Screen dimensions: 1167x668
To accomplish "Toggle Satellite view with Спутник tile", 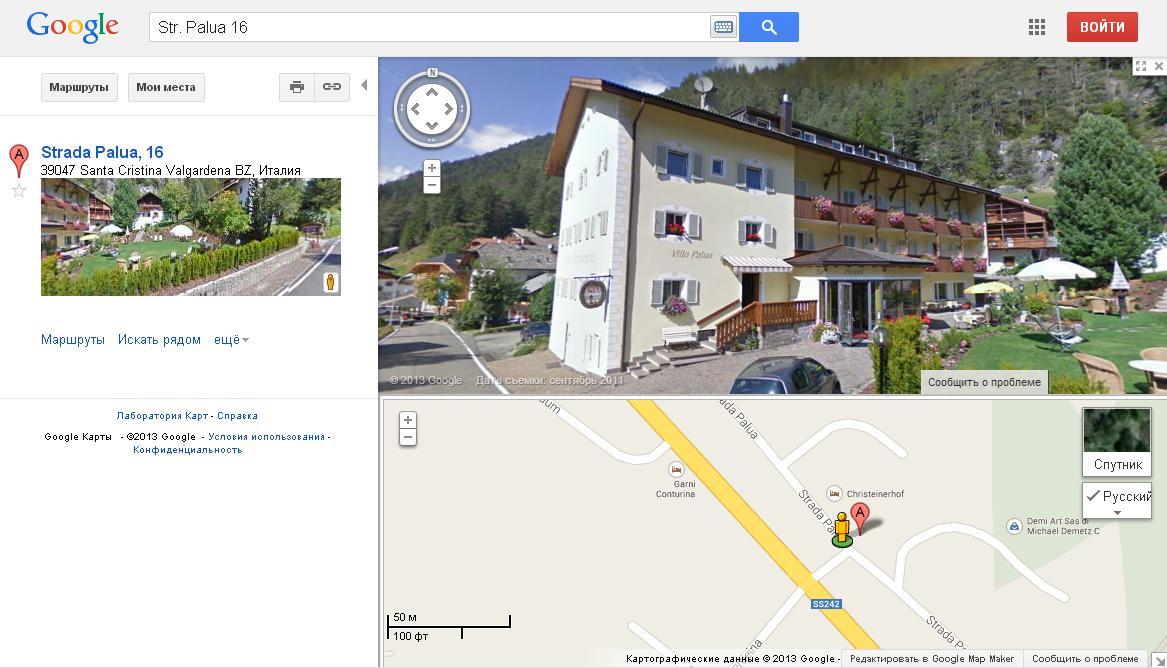I will [x=1117, y=442].
